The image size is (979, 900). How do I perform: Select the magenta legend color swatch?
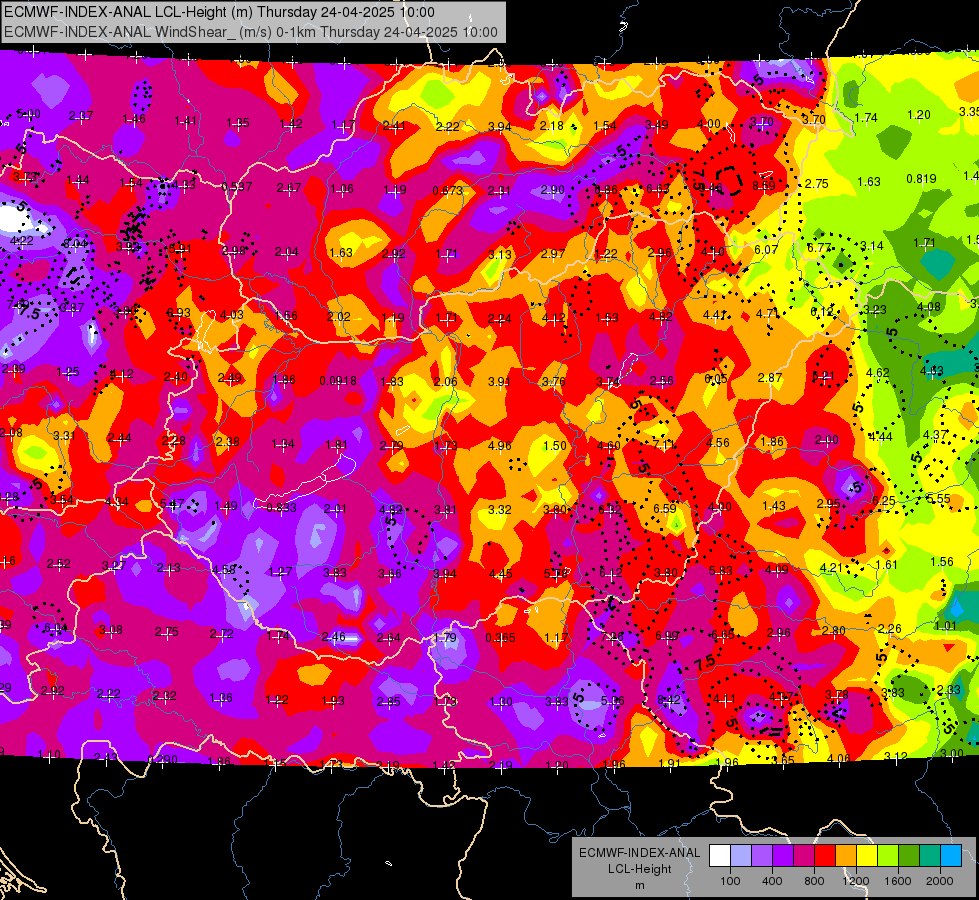tap(804, 856)
